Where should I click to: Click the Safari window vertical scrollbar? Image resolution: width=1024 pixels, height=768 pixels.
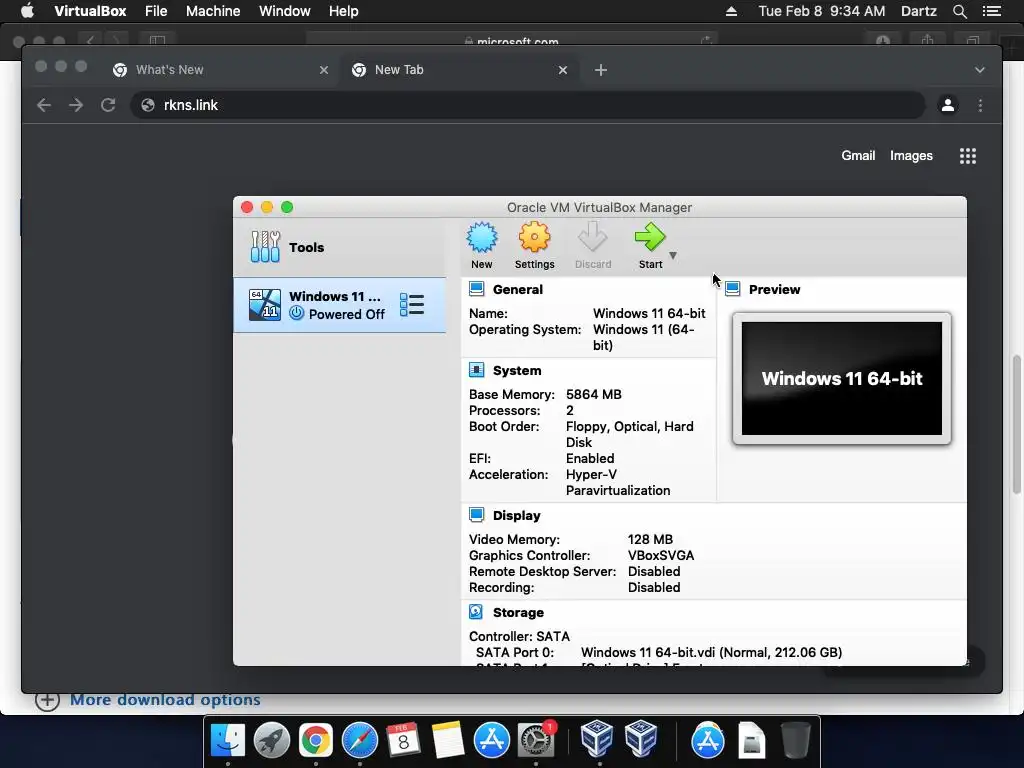click(1017, 424)
